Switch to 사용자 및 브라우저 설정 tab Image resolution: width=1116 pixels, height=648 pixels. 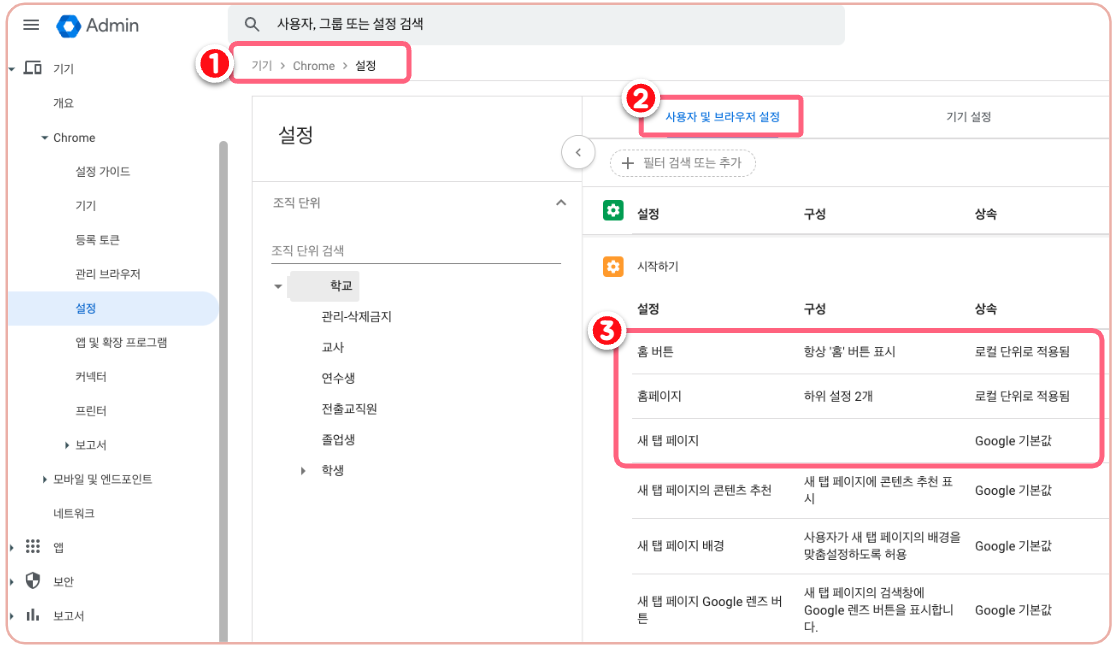pyautogui.click(x=722, y=117)
